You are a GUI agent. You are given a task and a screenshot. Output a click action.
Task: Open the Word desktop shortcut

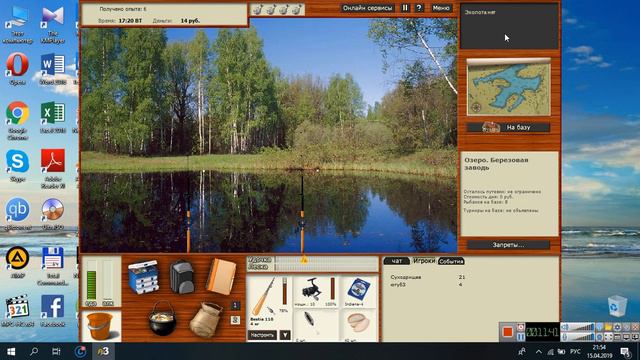[53, 69]
